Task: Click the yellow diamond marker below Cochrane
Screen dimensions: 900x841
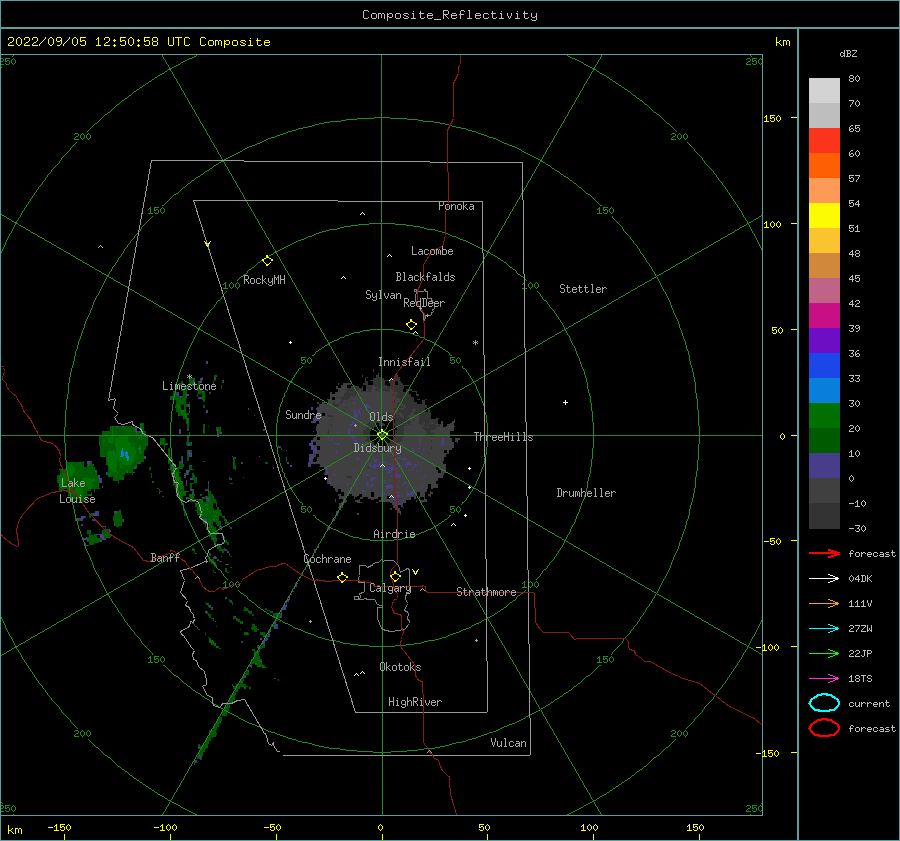Action: tap(342, 577)
